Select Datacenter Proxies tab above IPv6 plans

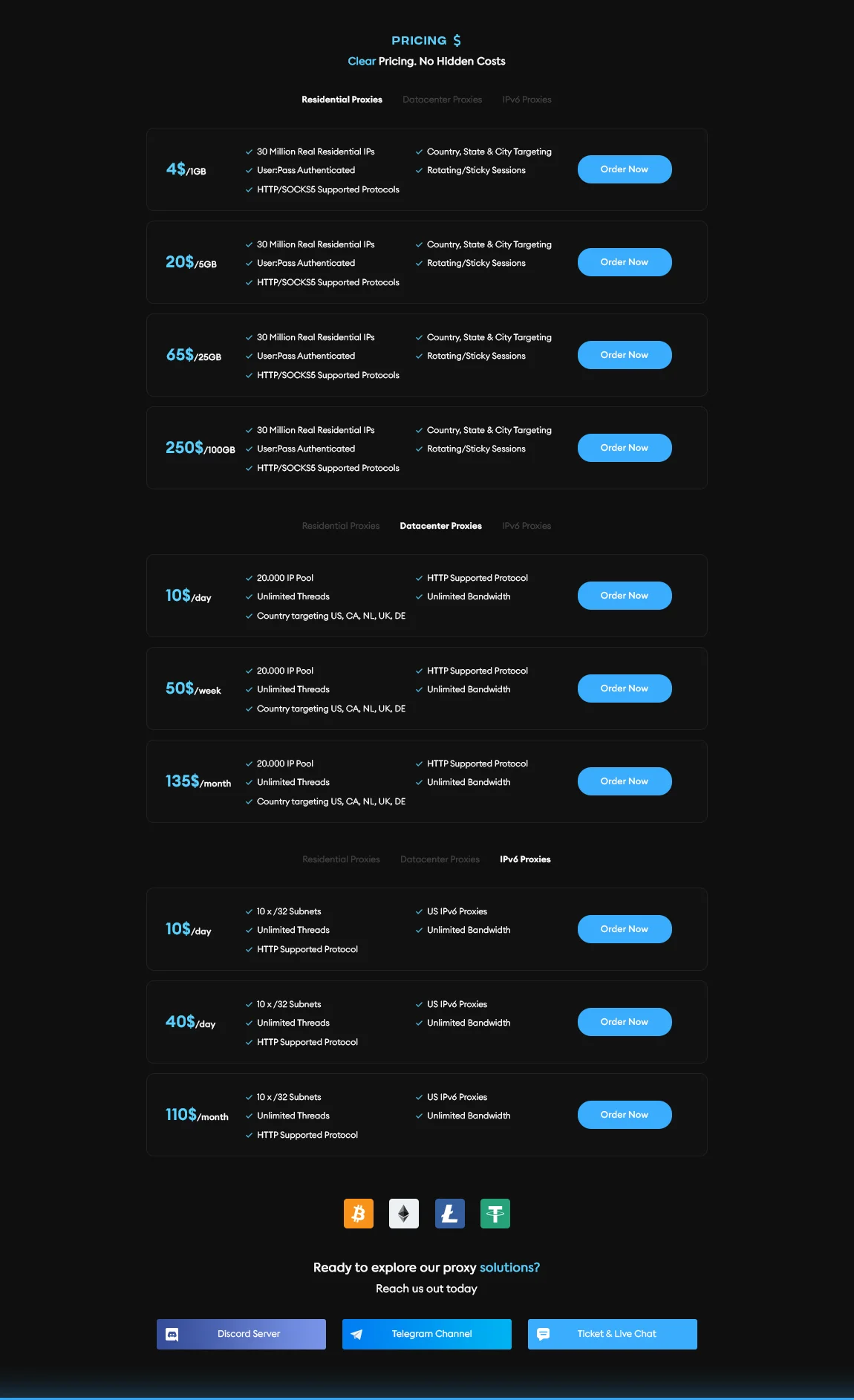pos(440,859)
